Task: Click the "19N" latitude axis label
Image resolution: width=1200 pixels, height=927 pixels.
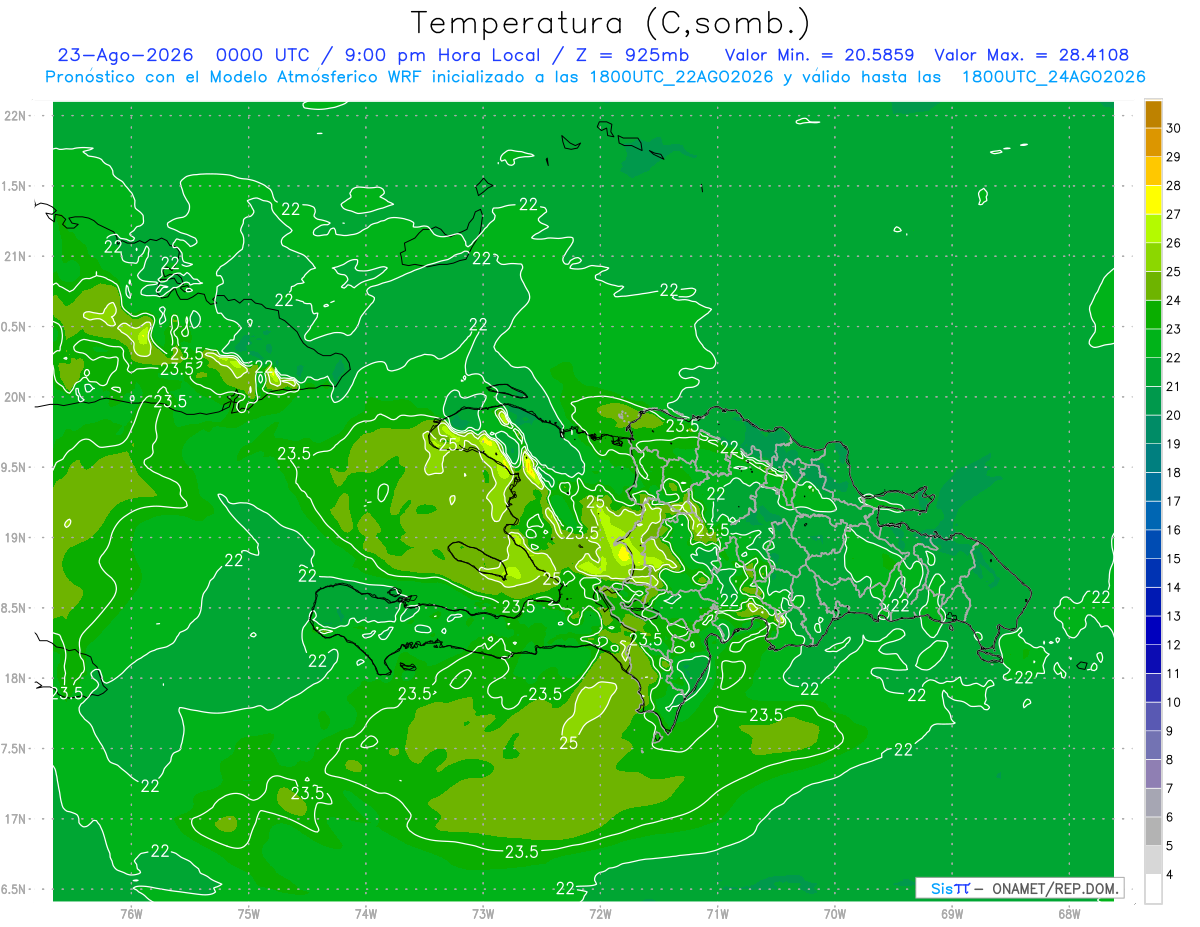Action: 15,538
